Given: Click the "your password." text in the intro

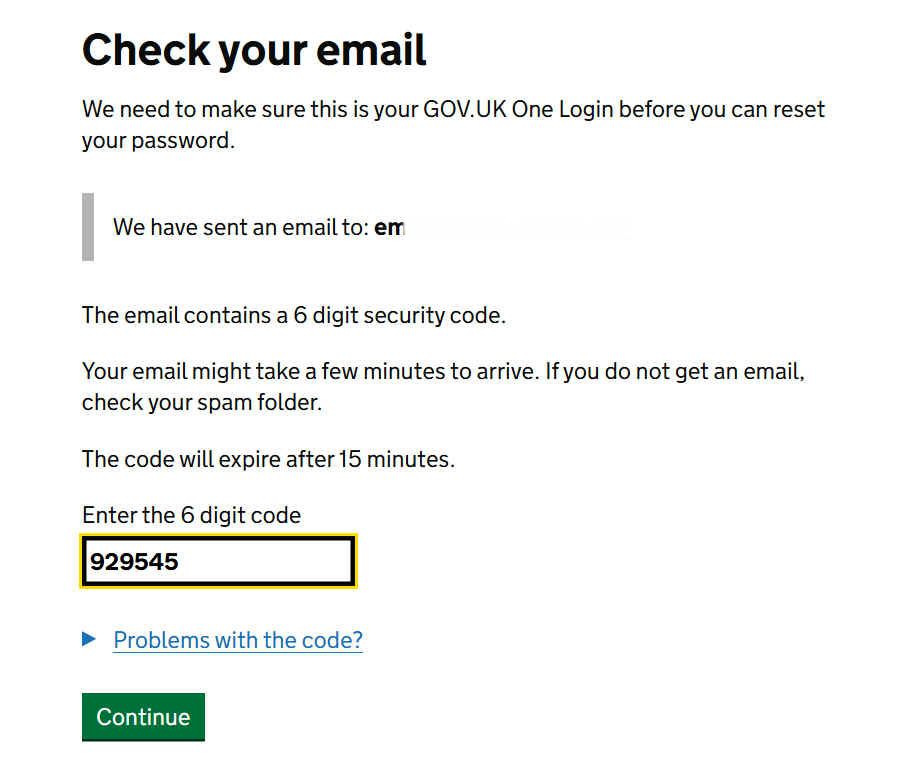Looking at the screenshot, I should (x=158, y=140).
